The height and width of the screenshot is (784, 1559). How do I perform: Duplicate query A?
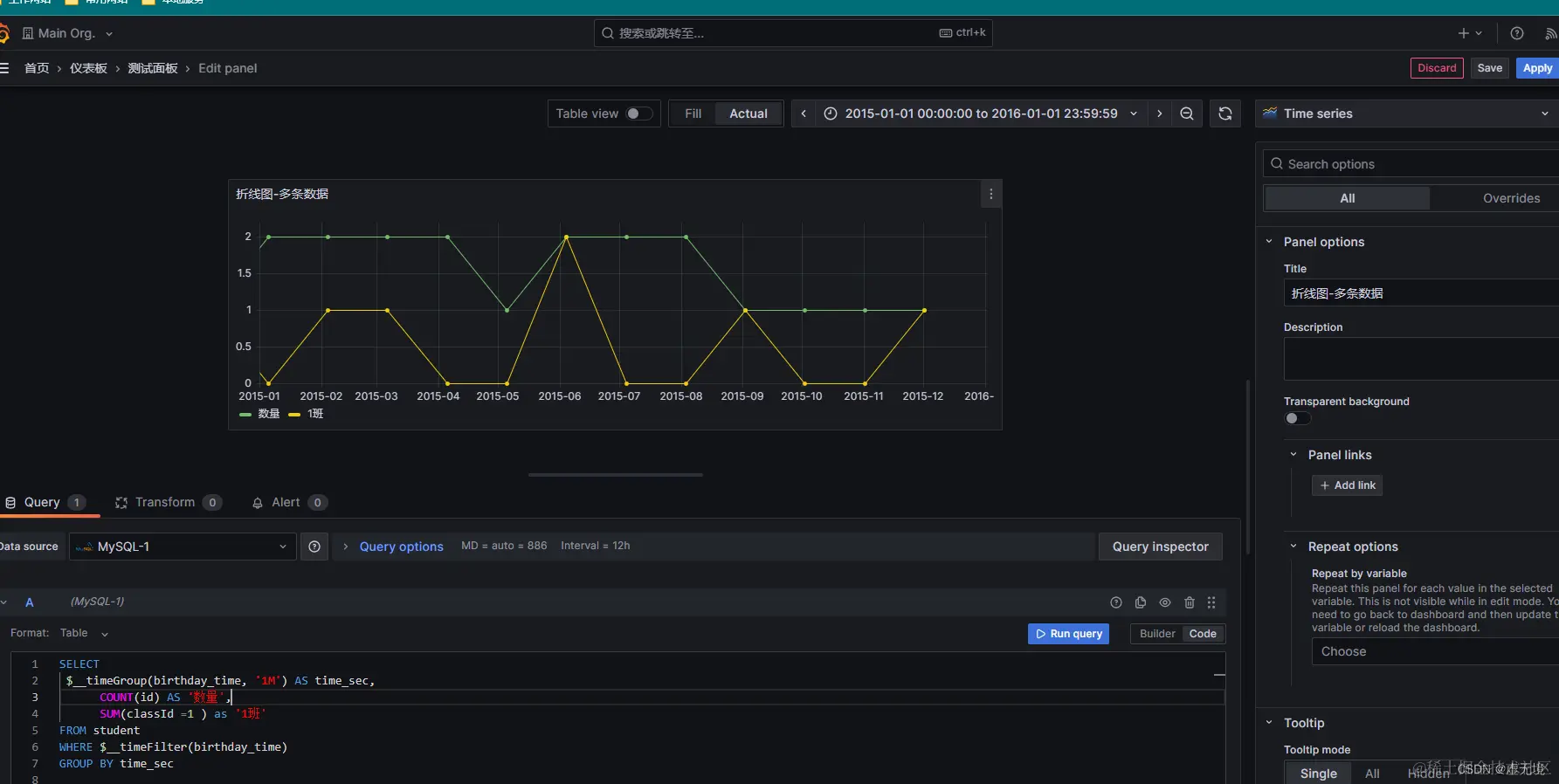tap(1140, 602)
